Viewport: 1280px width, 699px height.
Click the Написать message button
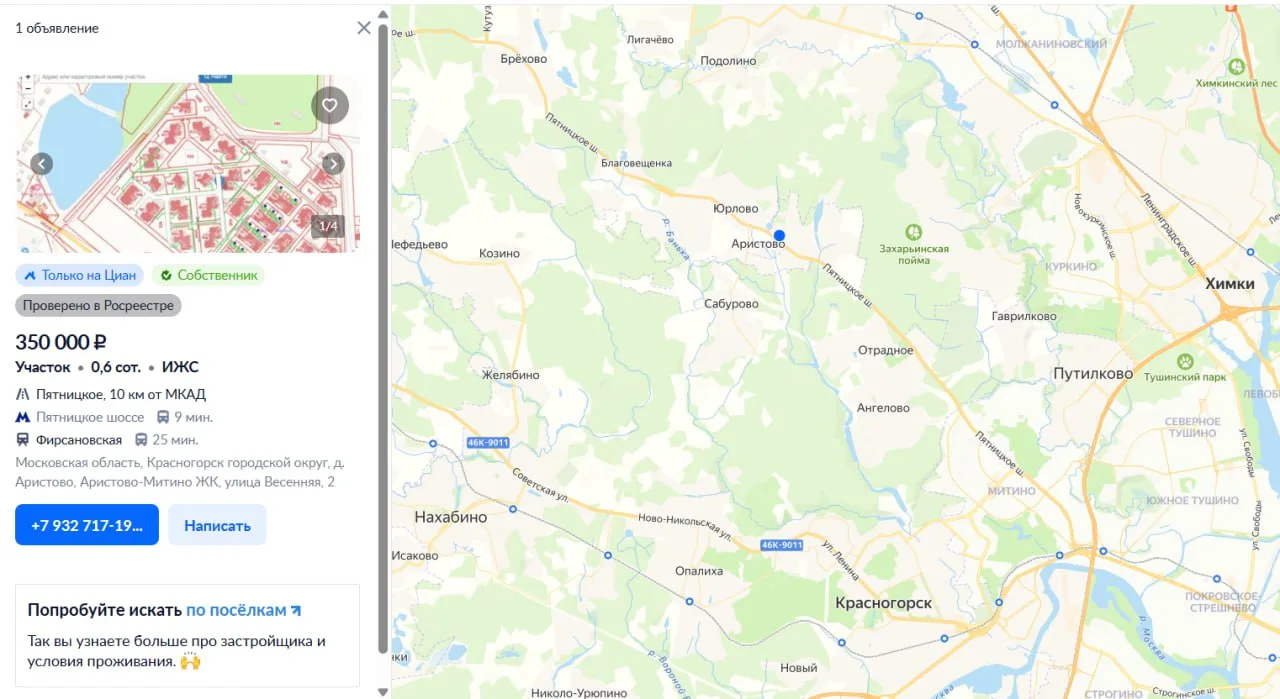coord(217,525)
